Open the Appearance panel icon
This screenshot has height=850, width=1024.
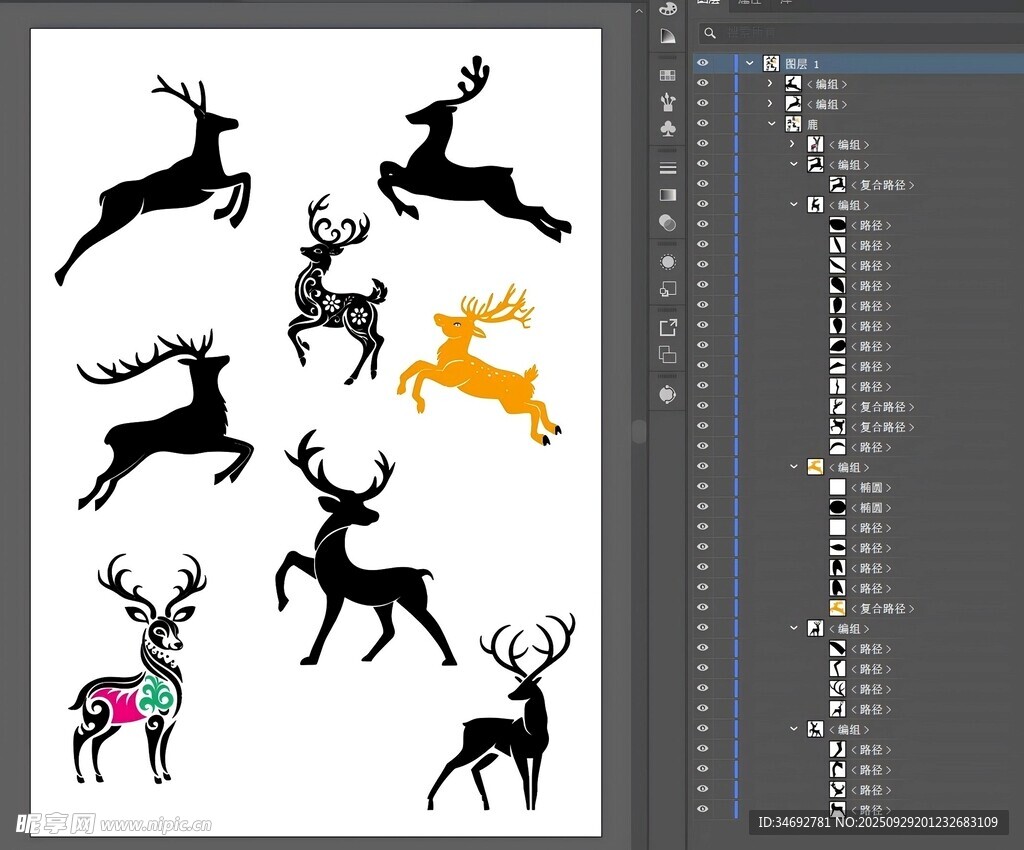(668, 262)
